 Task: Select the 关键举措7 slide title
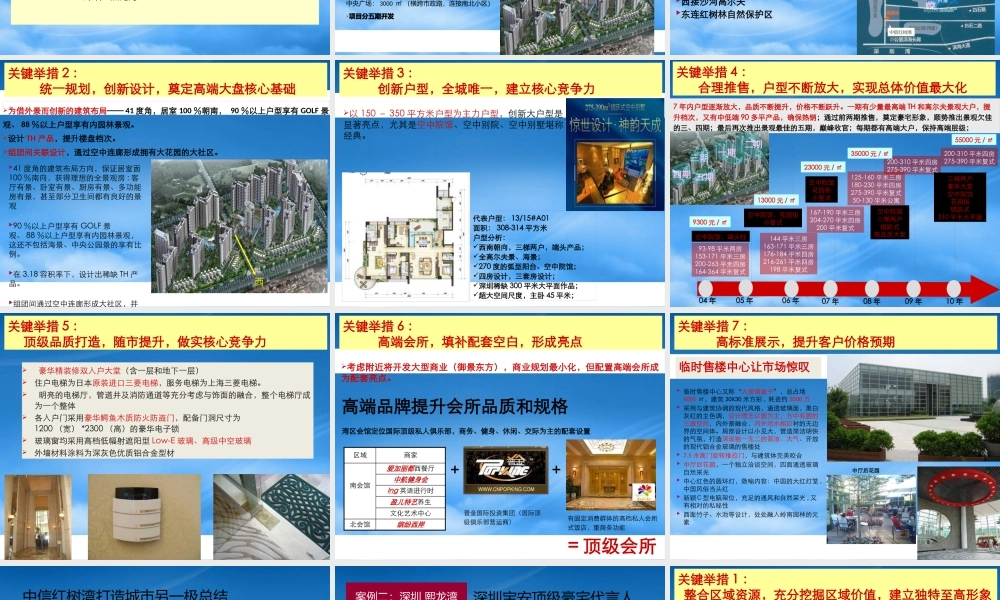coord(834,334)
